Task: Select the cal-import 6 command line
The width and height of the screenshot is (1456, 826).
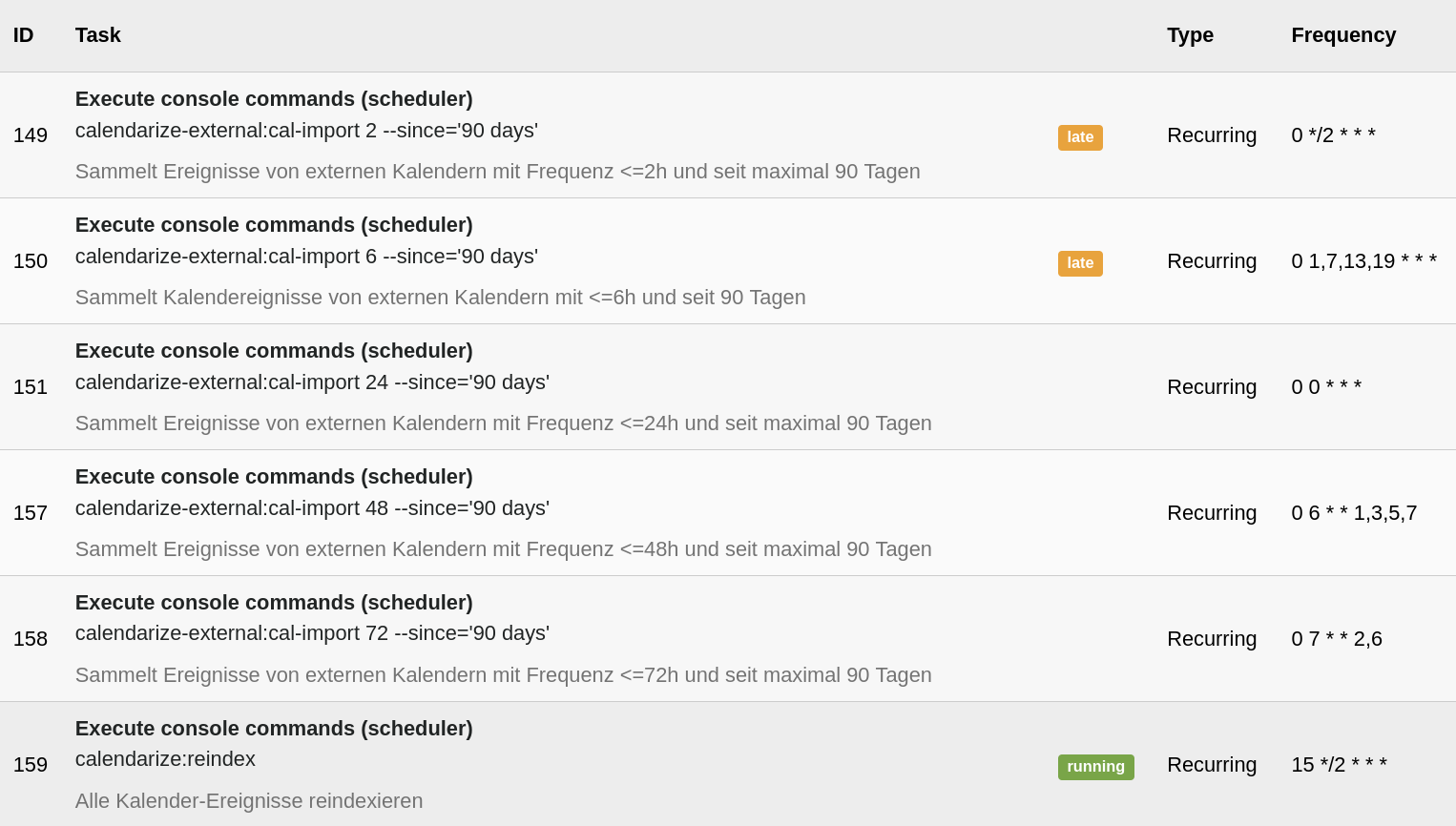Action: tap(306, 257)
